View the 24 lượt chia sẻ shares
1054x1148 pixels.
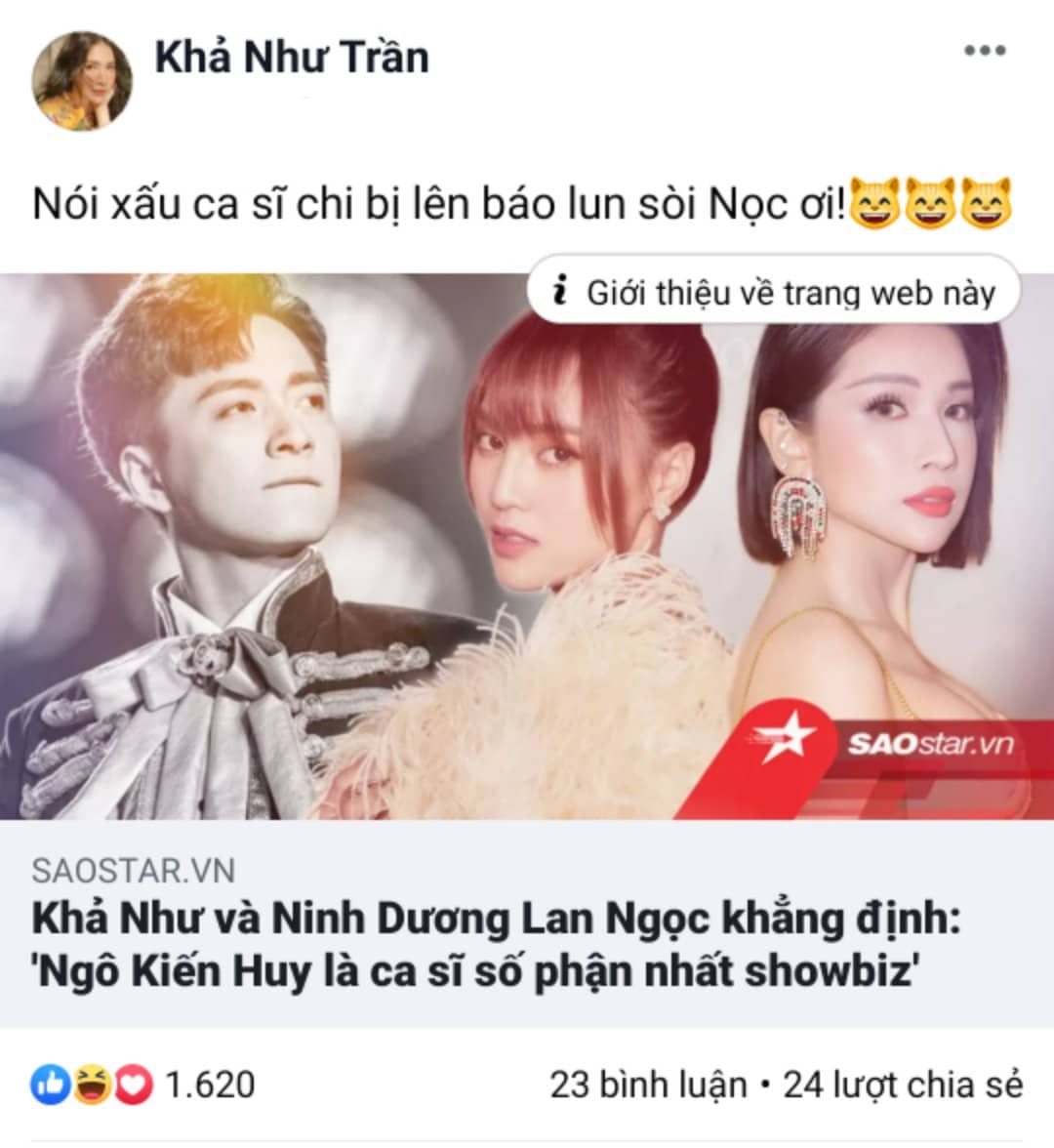tap(904, 1086)
